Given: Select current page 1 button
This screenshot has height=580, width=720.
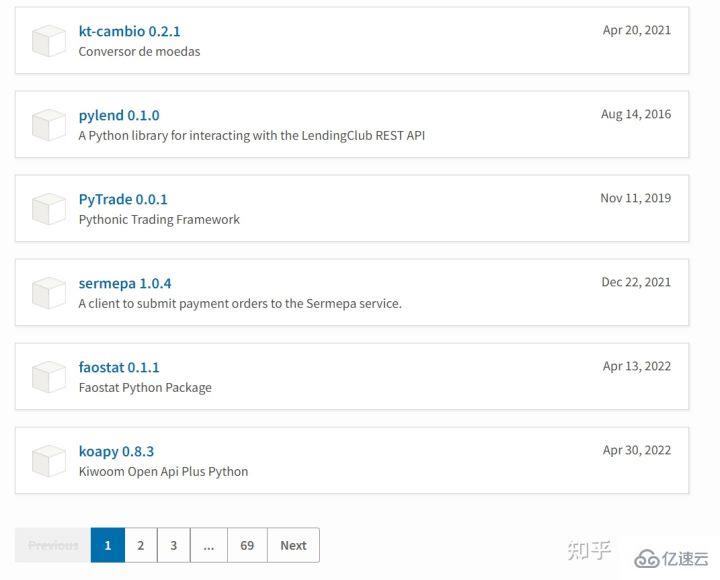Looking at the screenshot, I should [x=108, y=545].
